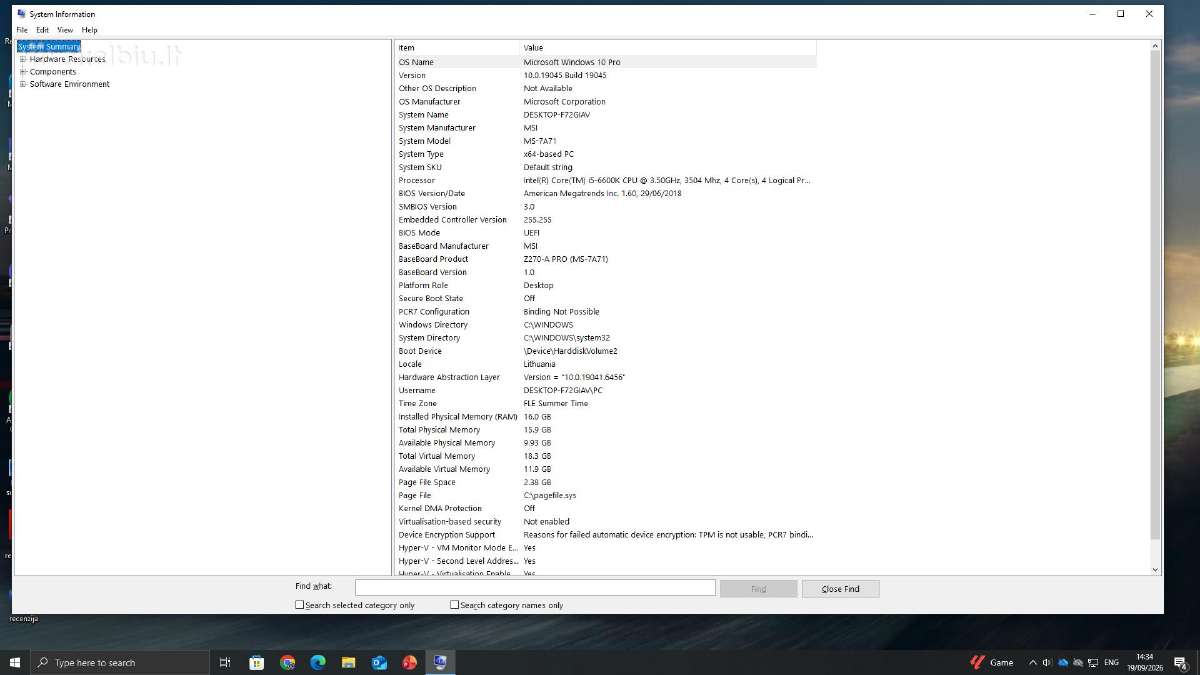Screen dimensions: 1200x675
Task: Select the Kernel DMA Protection row
Action: (x=606, y=508)
